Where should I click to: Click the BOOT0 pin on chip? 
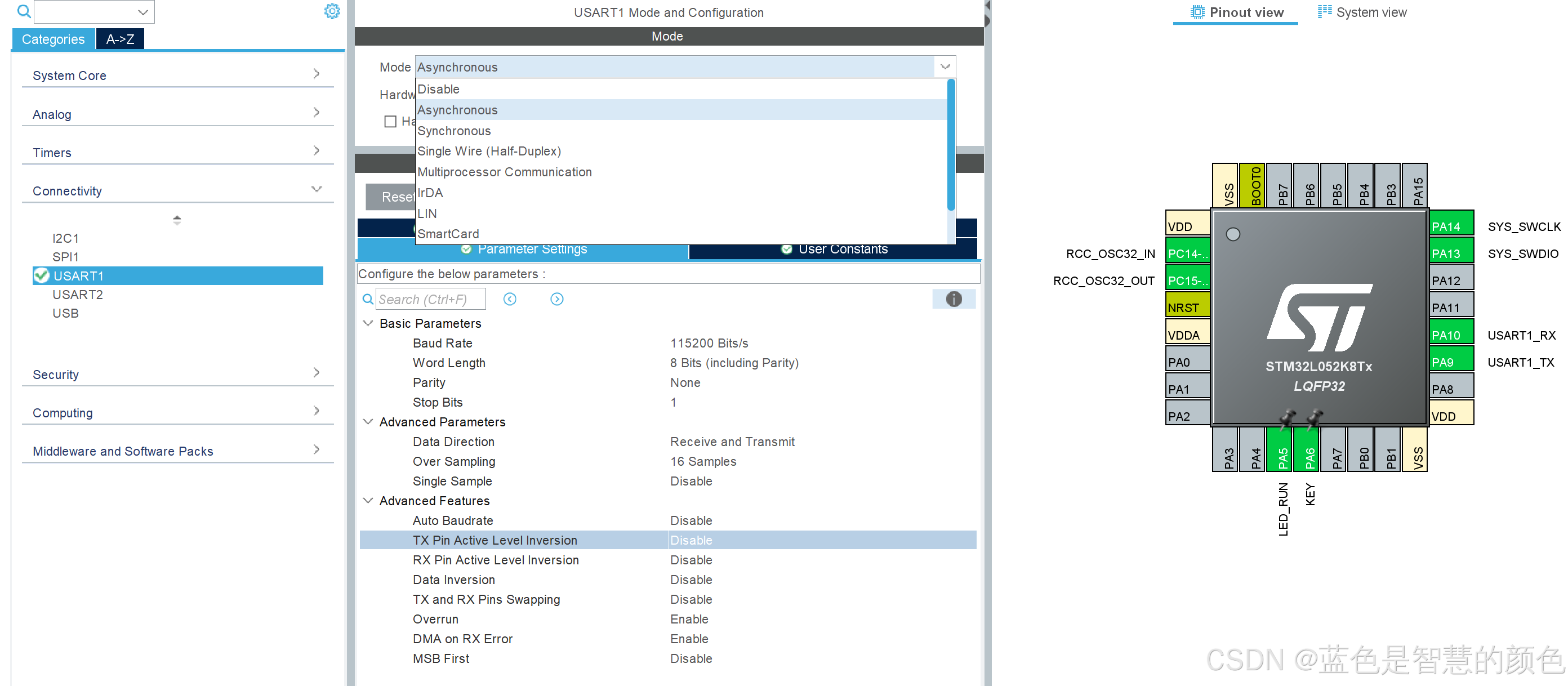pos(1255,186)
